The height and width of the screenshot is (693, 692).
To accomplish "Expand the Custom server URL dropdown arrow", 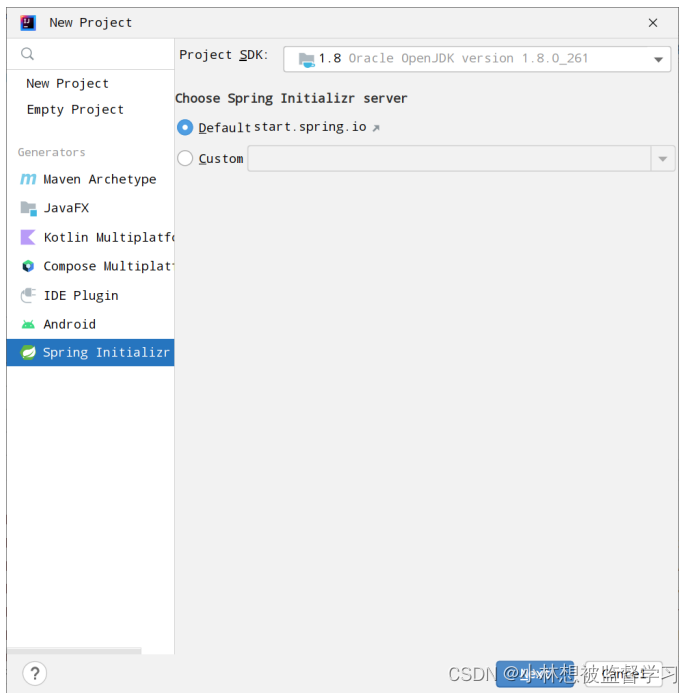I will click(x=662, y=159).
